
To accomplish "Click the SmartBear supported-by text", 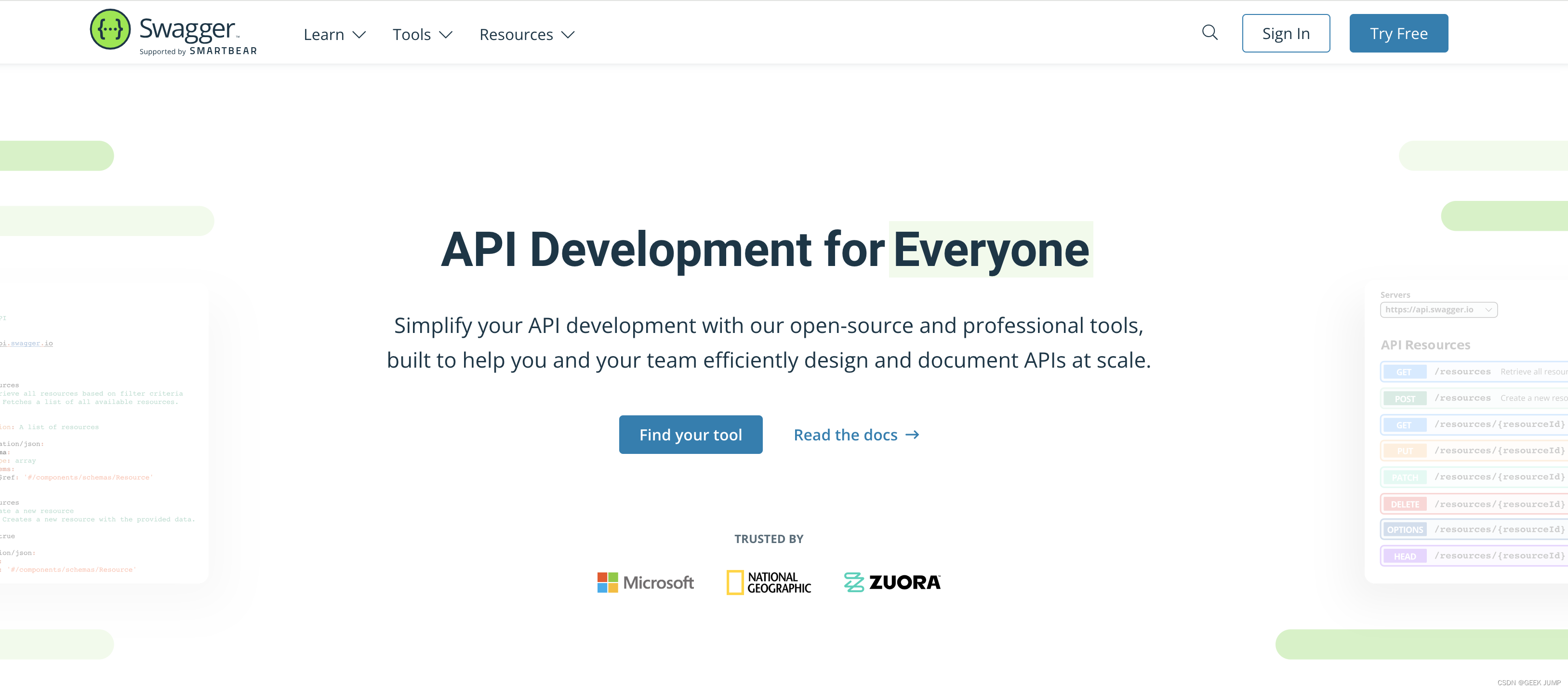I will 198,51.
